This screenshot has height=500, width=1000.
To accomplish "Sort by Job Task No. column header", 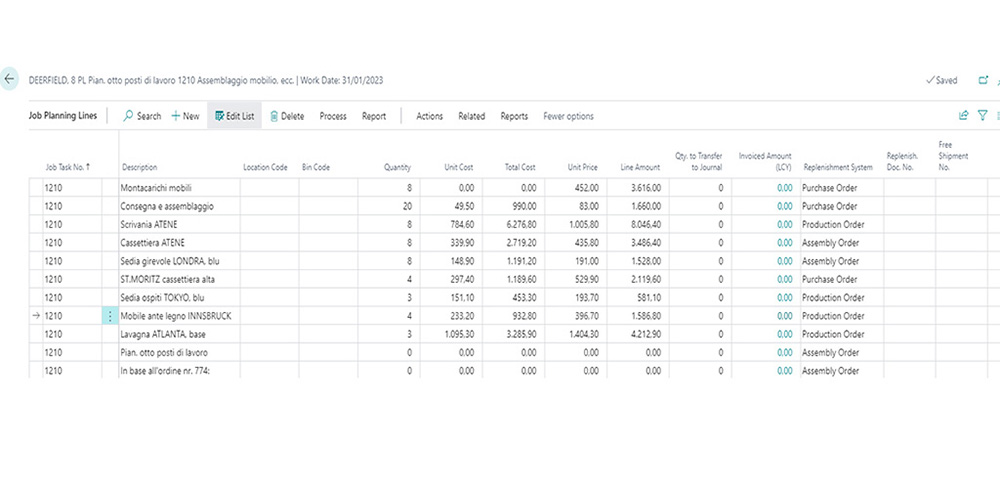I will coord(67,167).
